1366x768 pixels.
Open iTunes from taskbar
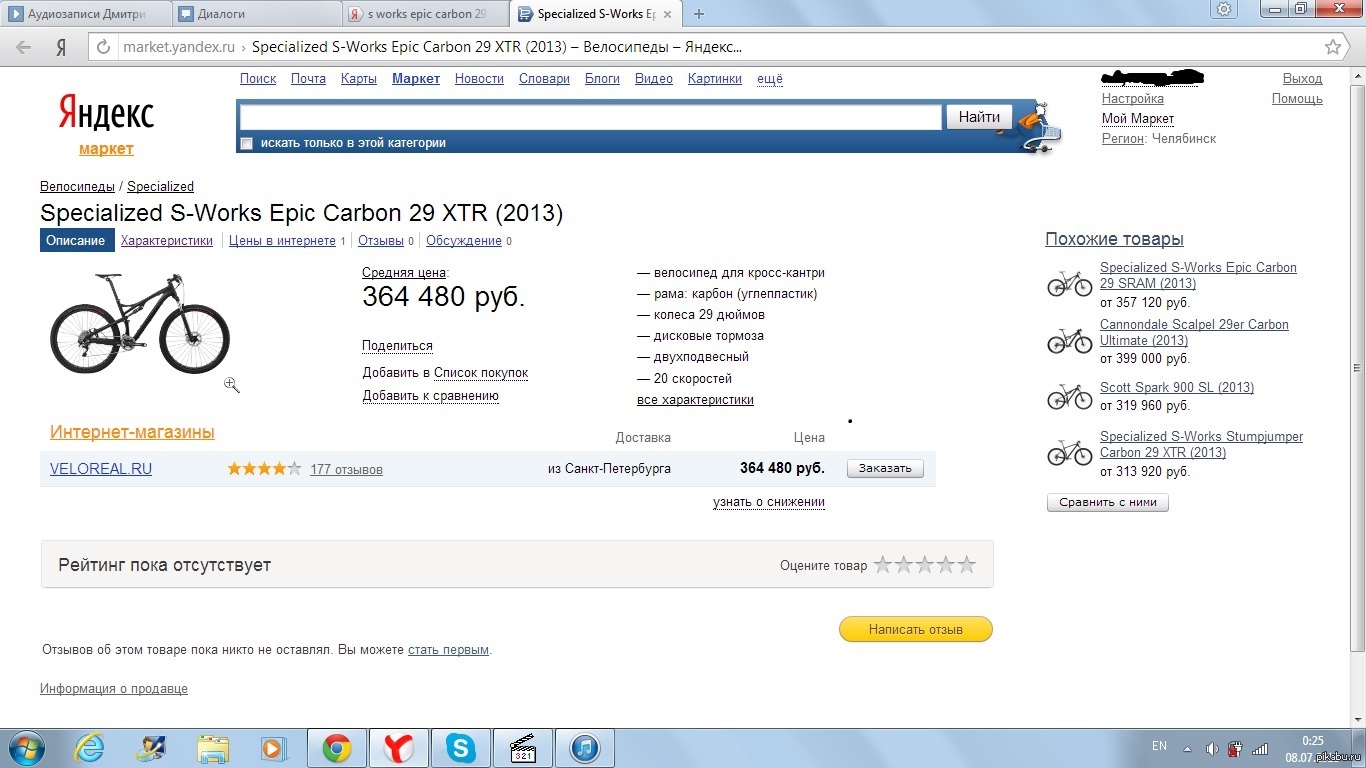[585, 748]
